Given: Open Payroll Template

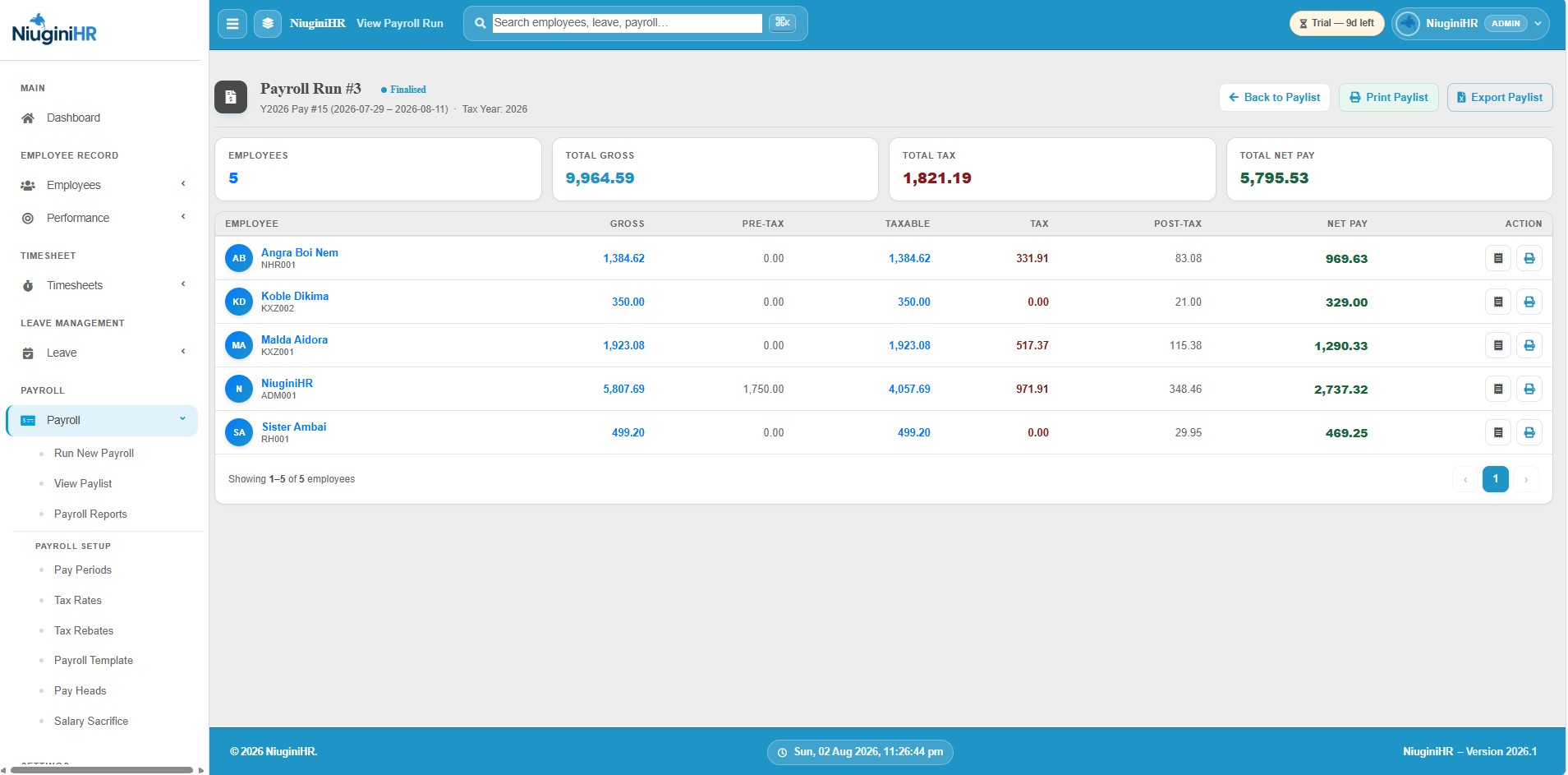Looking at the screenshot, I should [x=94, y=661].
